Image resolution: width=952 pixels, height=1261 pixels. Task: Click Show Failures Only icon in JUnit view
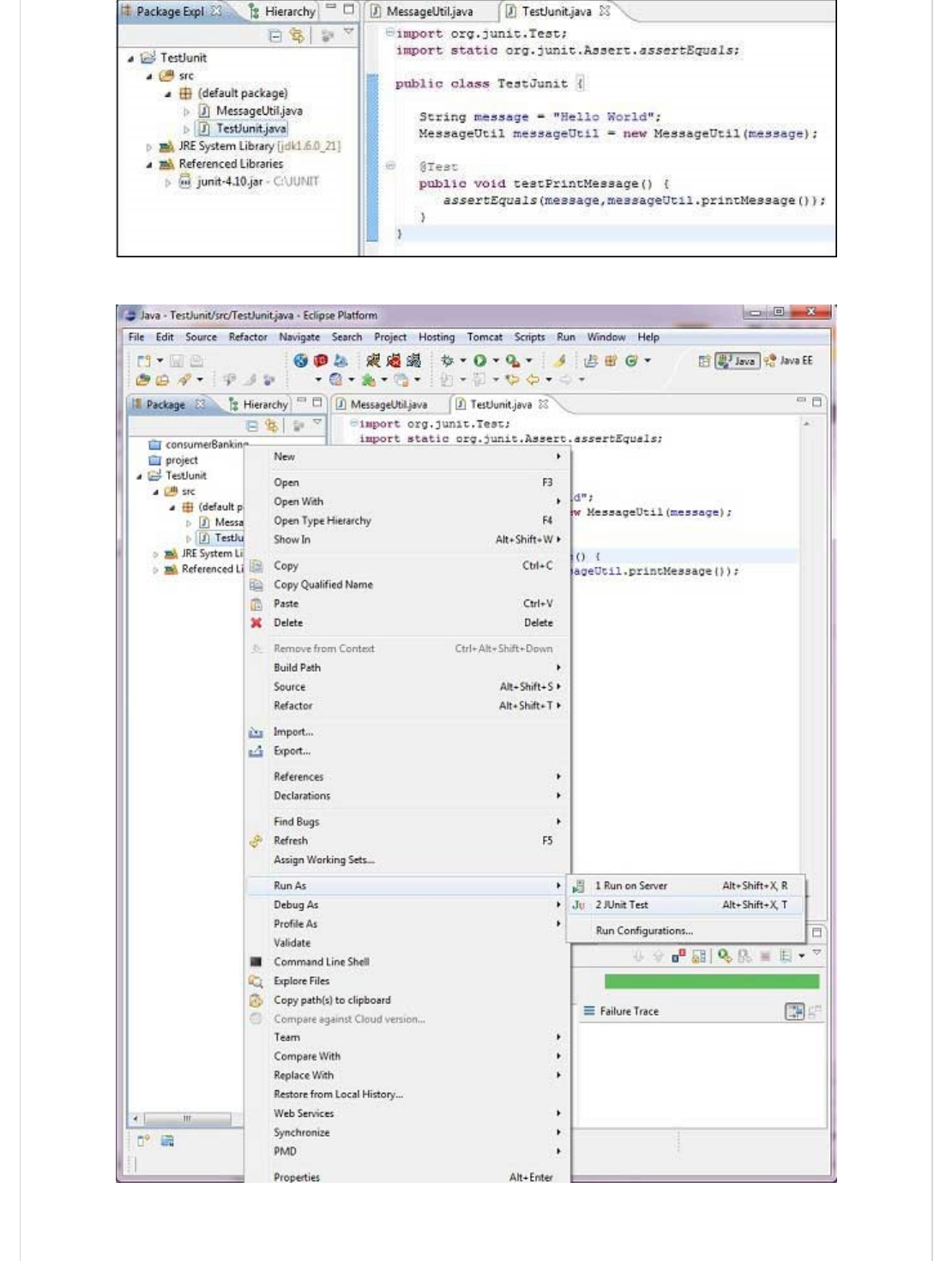click(x=678, y=956)
